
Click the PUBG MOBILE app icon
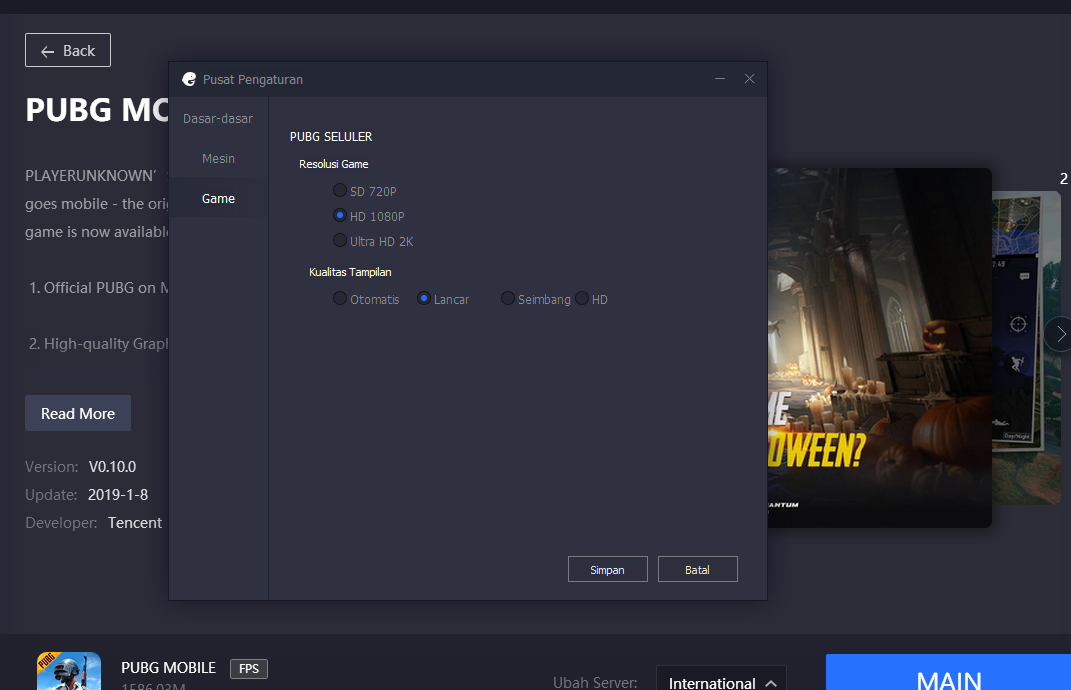tap(69, 671)
